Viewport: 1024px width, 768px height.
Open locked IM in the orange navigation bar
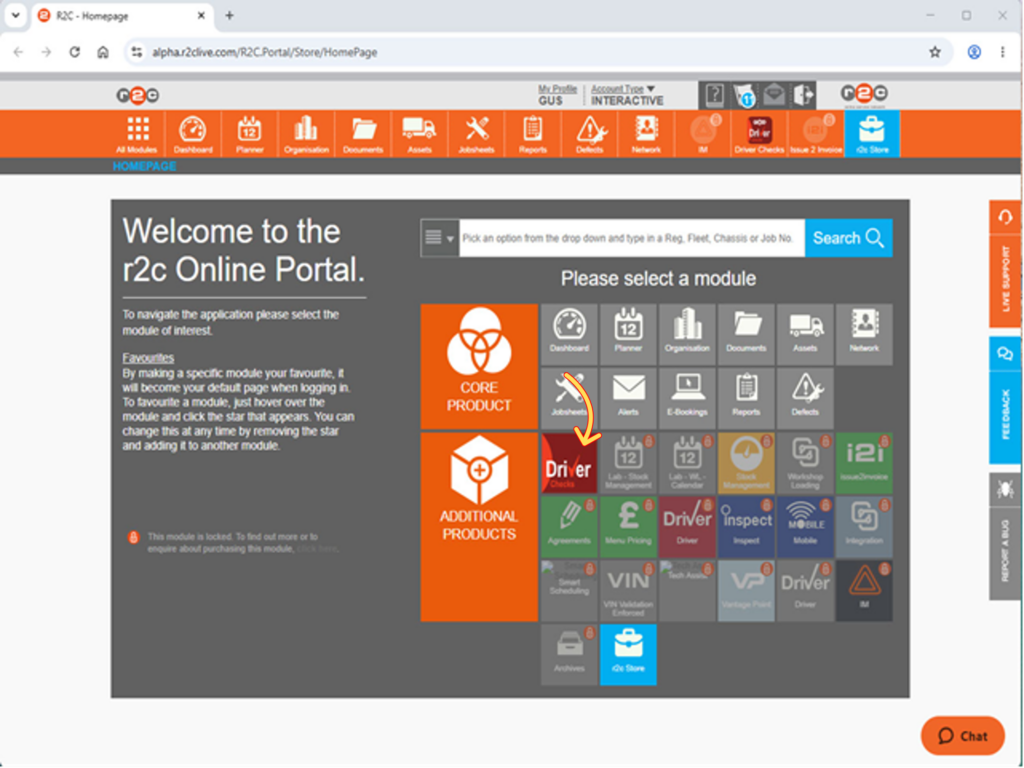(703, 134)
